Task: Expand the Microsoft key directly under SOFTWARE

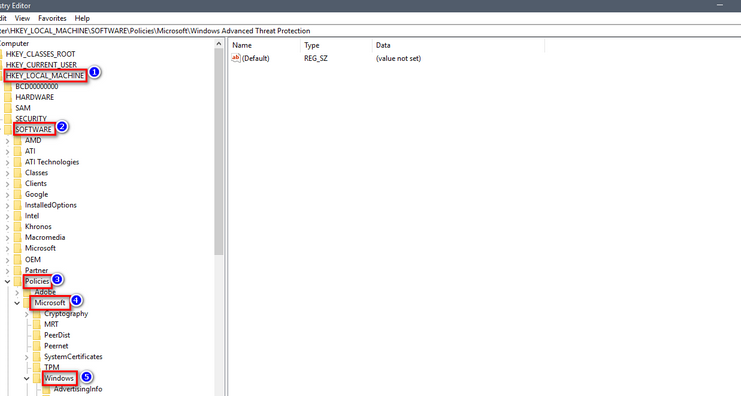Action: coord(7,249)
